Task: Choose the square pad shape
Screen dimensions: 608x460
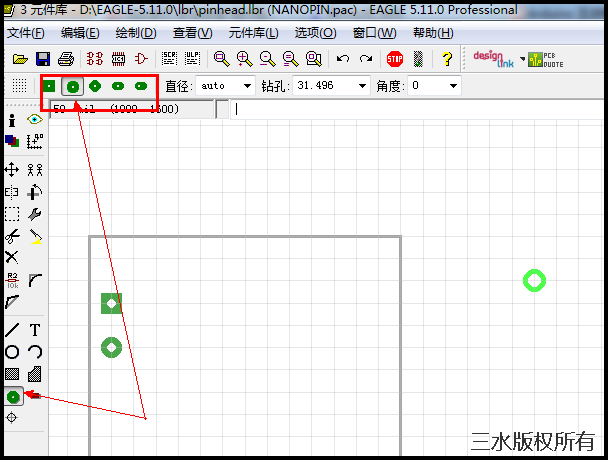Action: (49, 86)
